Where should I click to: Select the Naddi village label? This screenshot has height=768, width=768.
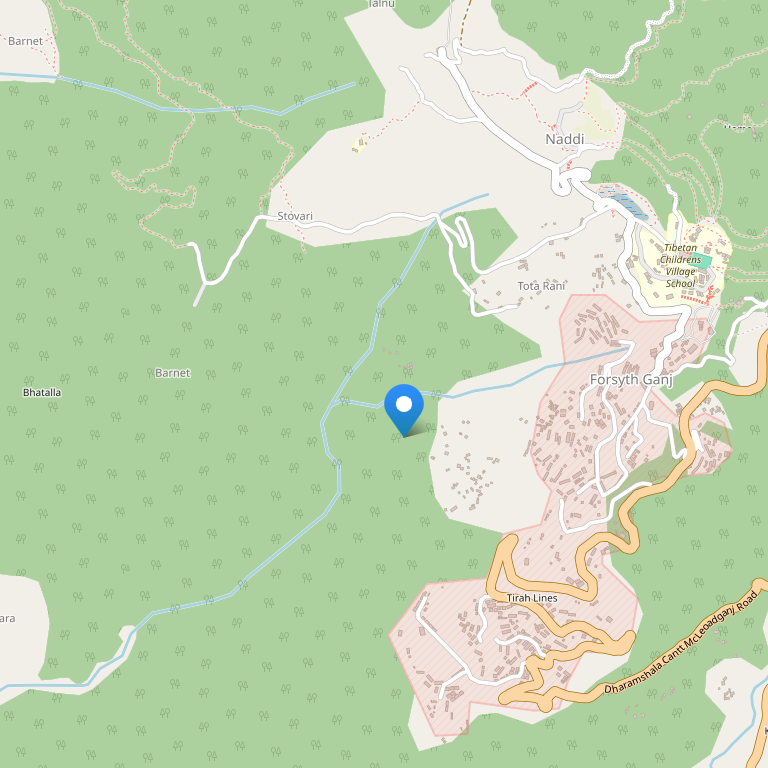(x=565, y=140)
